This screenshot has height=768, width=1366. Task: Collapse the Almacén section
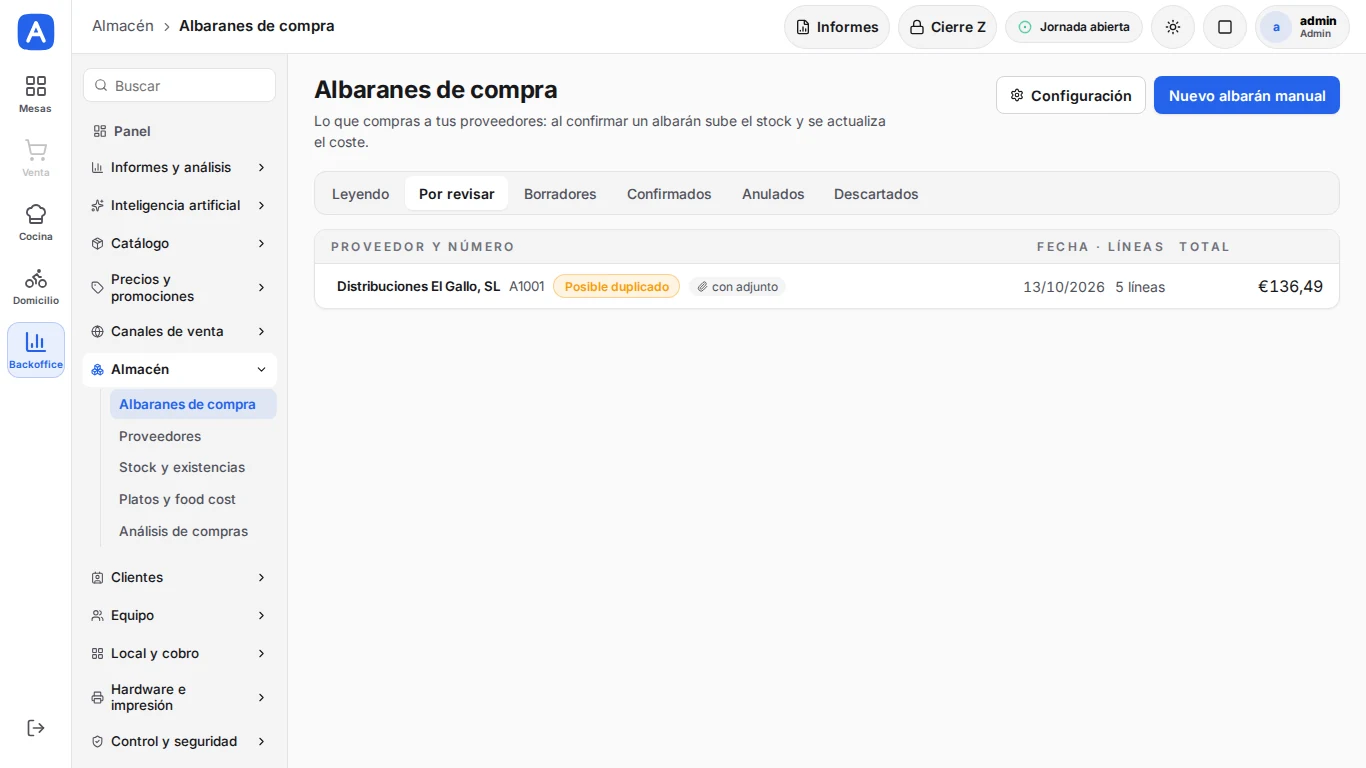(179, 369)
